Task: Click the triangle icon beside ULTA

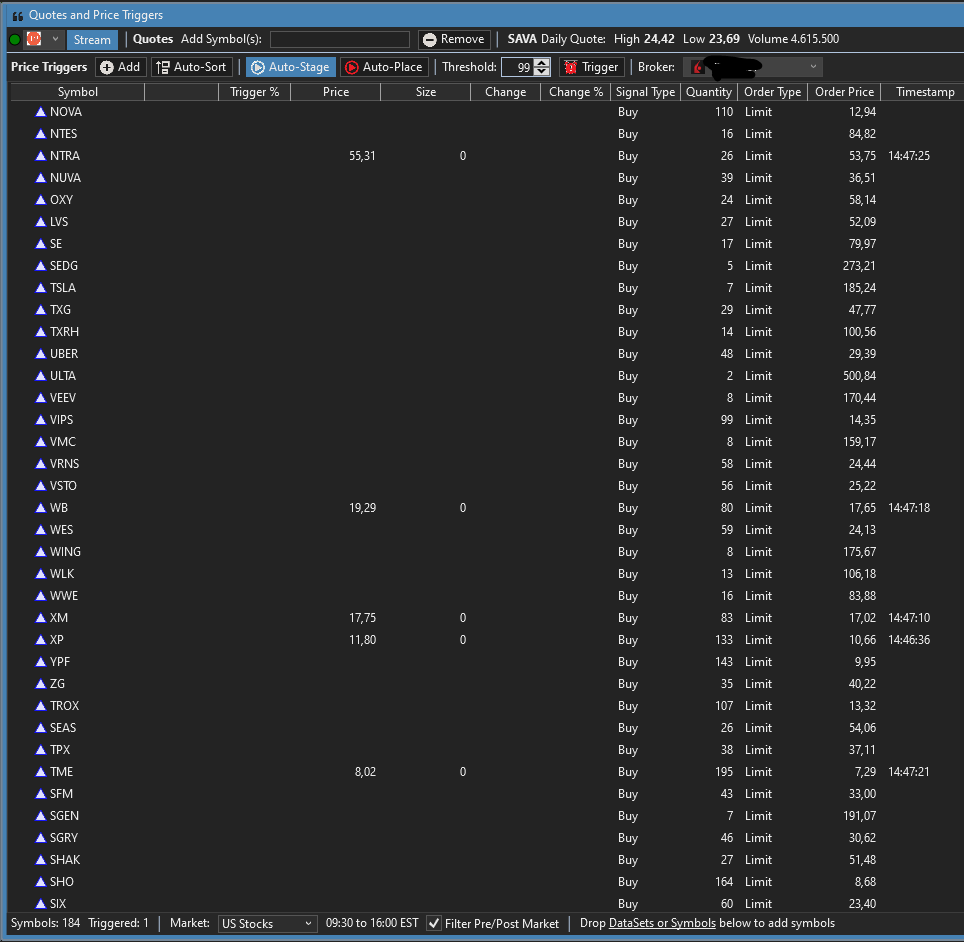Action: 41,376
